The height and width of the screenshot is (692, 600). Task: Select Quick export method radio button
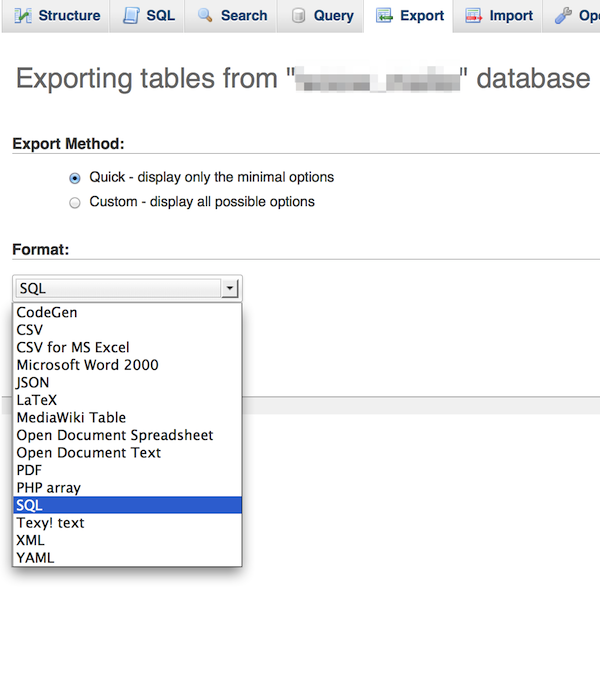(75, 178)
